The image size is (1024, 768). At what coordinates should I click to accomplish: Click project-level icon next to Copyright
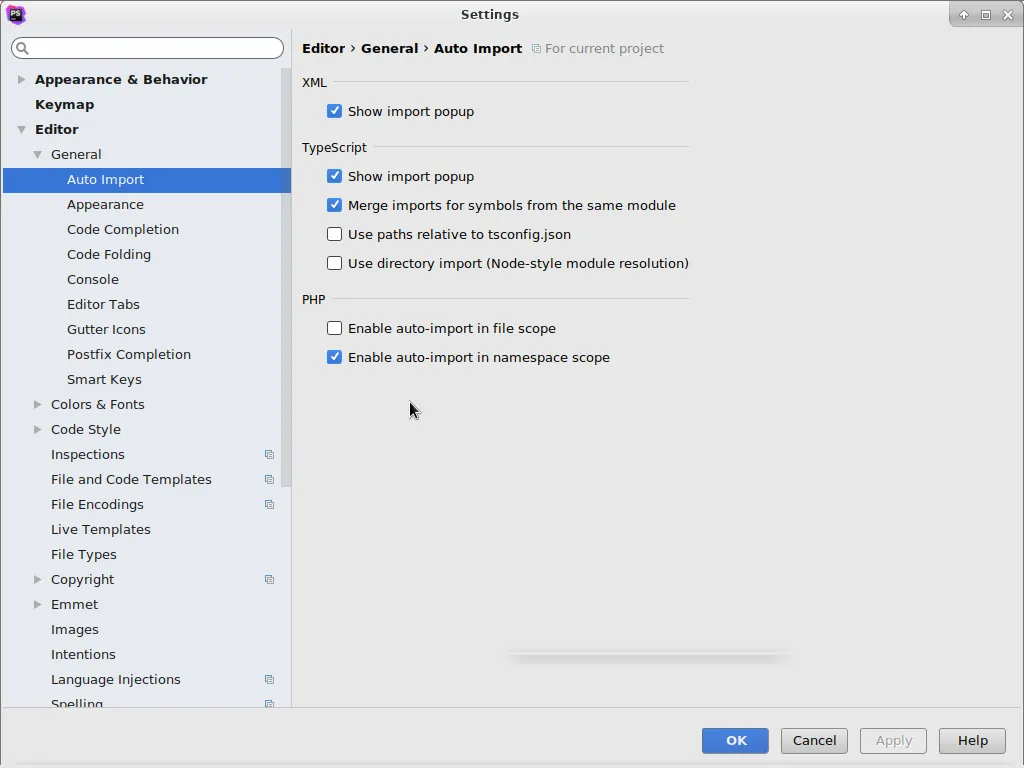[x=269, y=580]
